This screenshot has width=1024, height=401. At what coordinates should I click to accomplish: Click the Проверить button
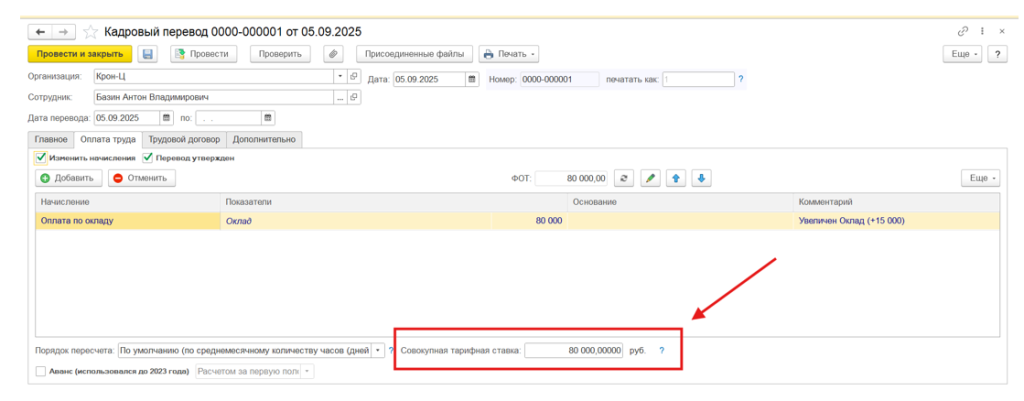(x=280, y=54)
